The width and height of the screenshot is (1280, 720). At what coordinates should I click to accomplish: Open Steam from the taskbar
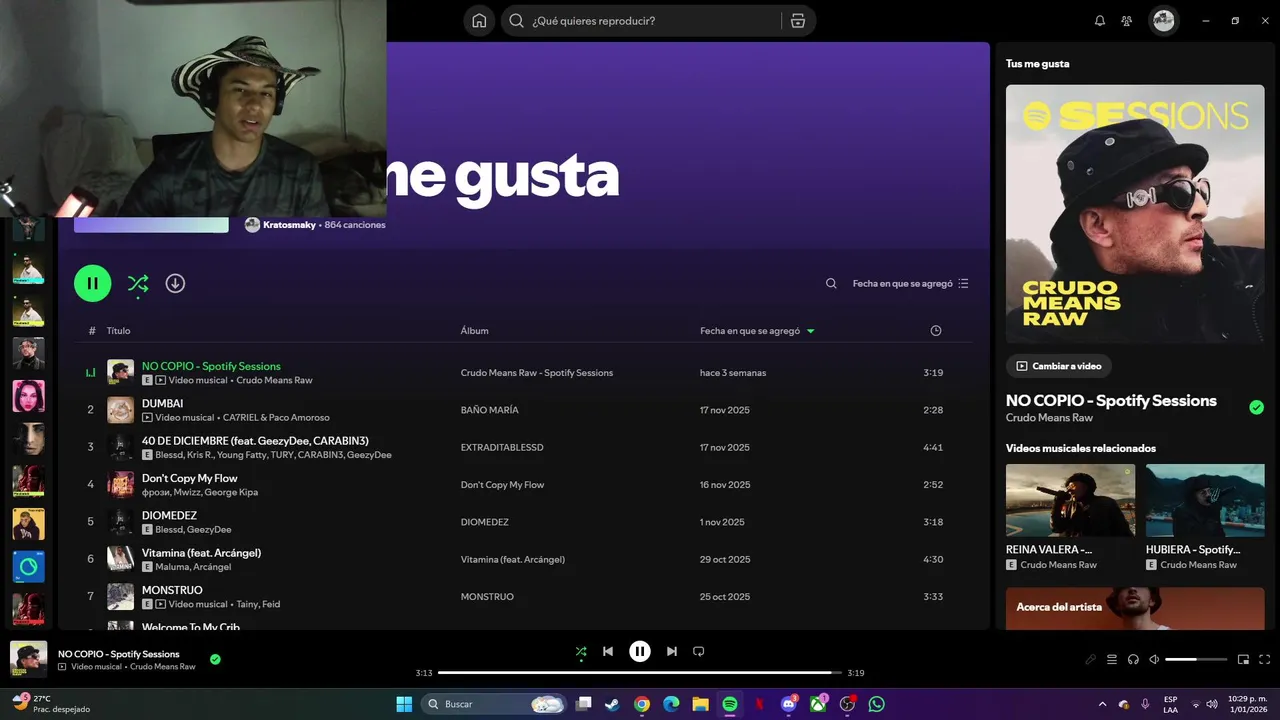coord(612,704)
